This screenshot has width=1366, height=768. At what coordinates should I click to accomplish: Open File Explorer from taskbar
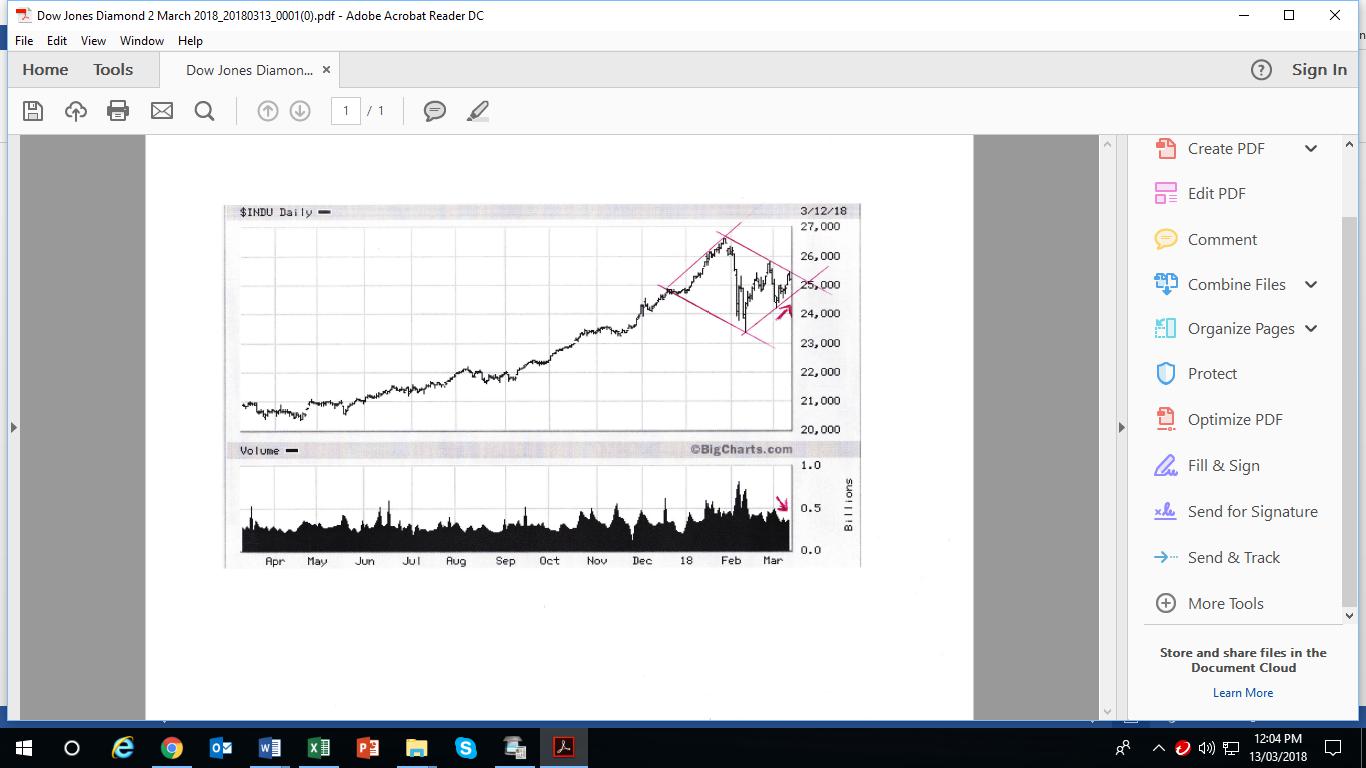[417, 747]
